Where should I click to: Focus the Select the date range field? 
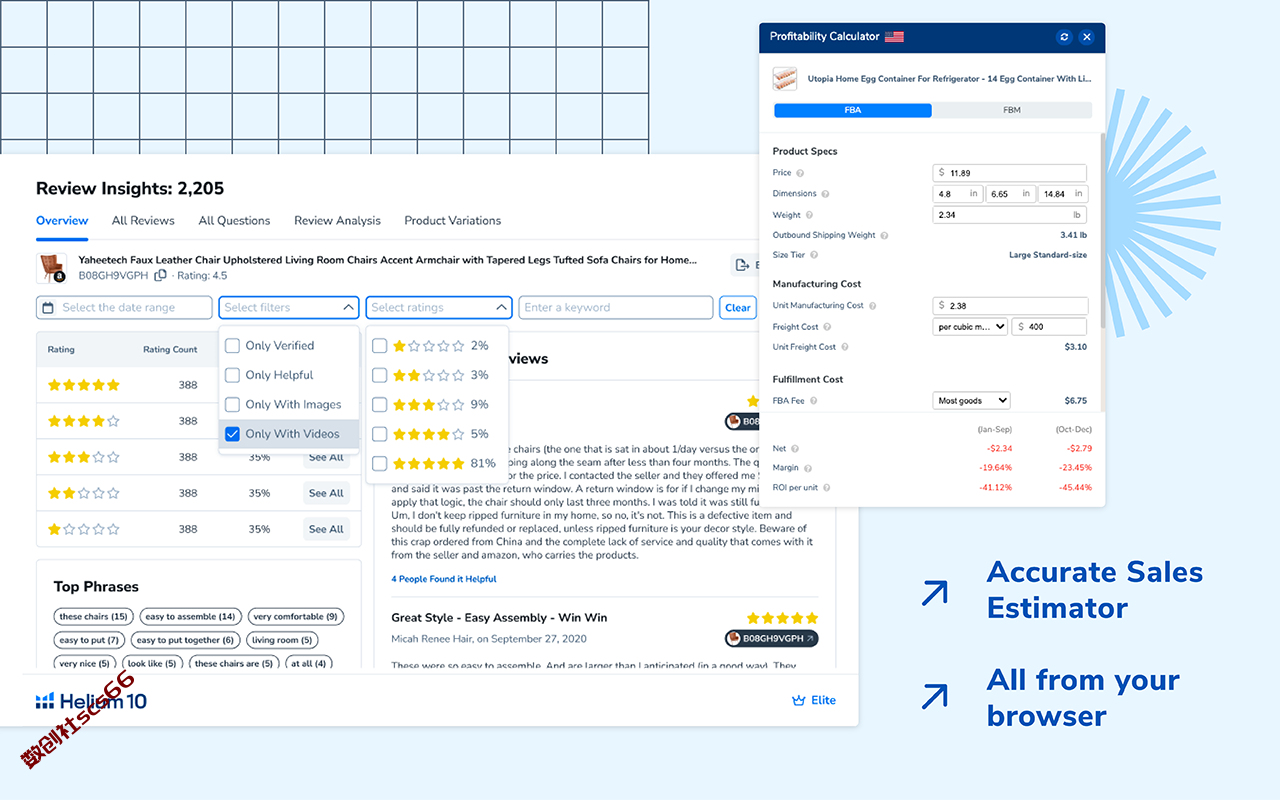click(124, 307)
